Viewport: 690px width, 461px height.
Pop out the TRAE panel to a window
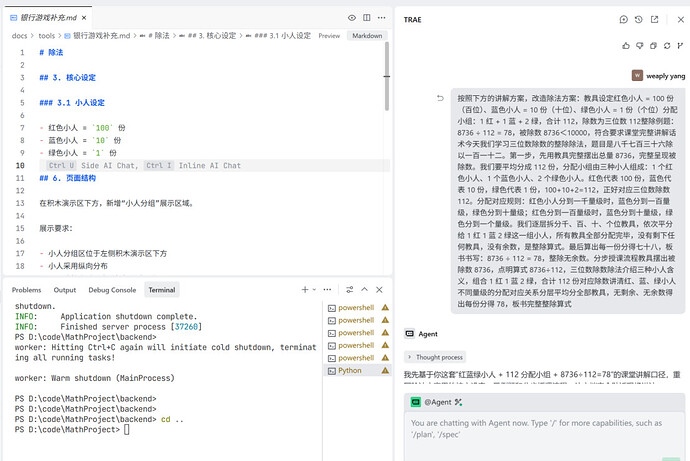click(x=655, y=19)
